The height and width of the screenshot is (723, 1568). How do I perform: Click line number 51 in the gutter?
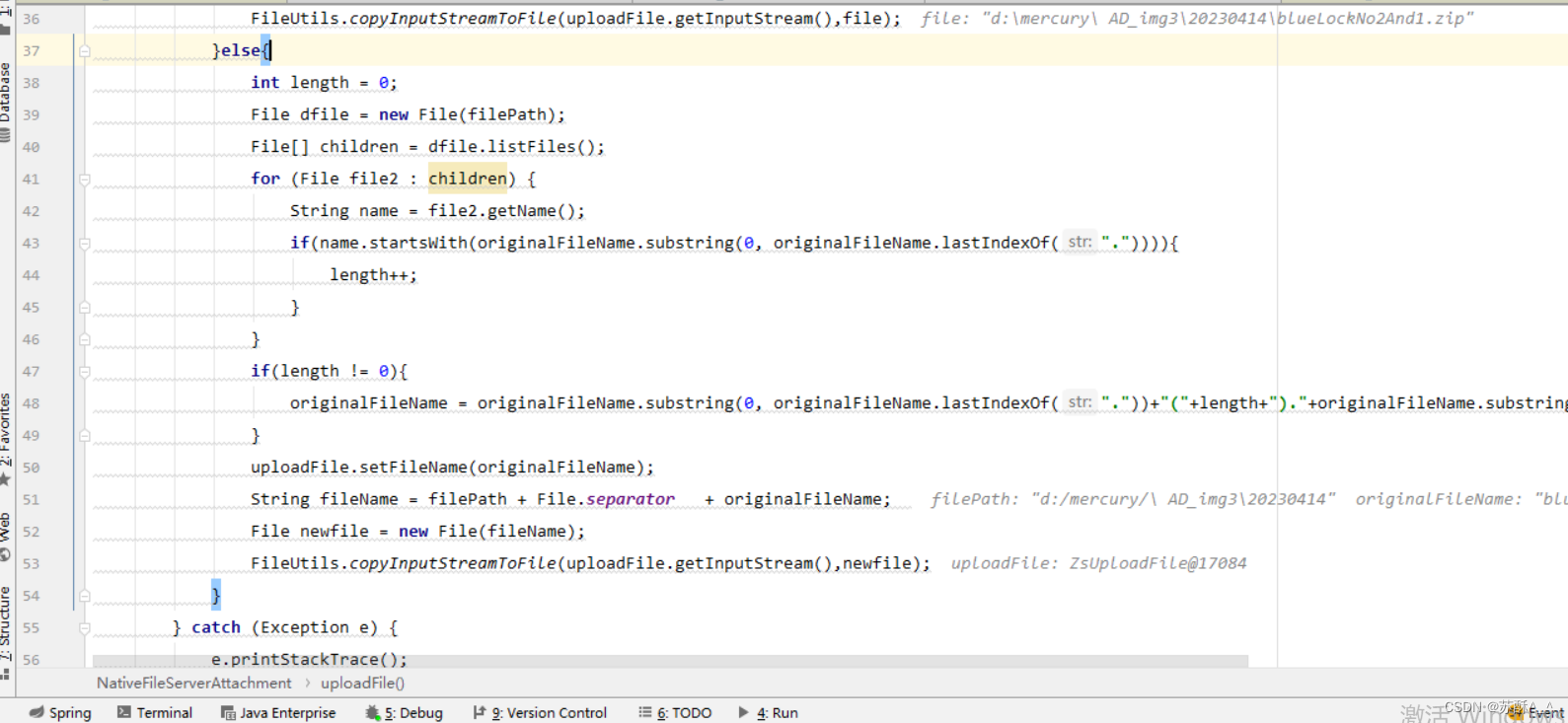click(32, 499)
